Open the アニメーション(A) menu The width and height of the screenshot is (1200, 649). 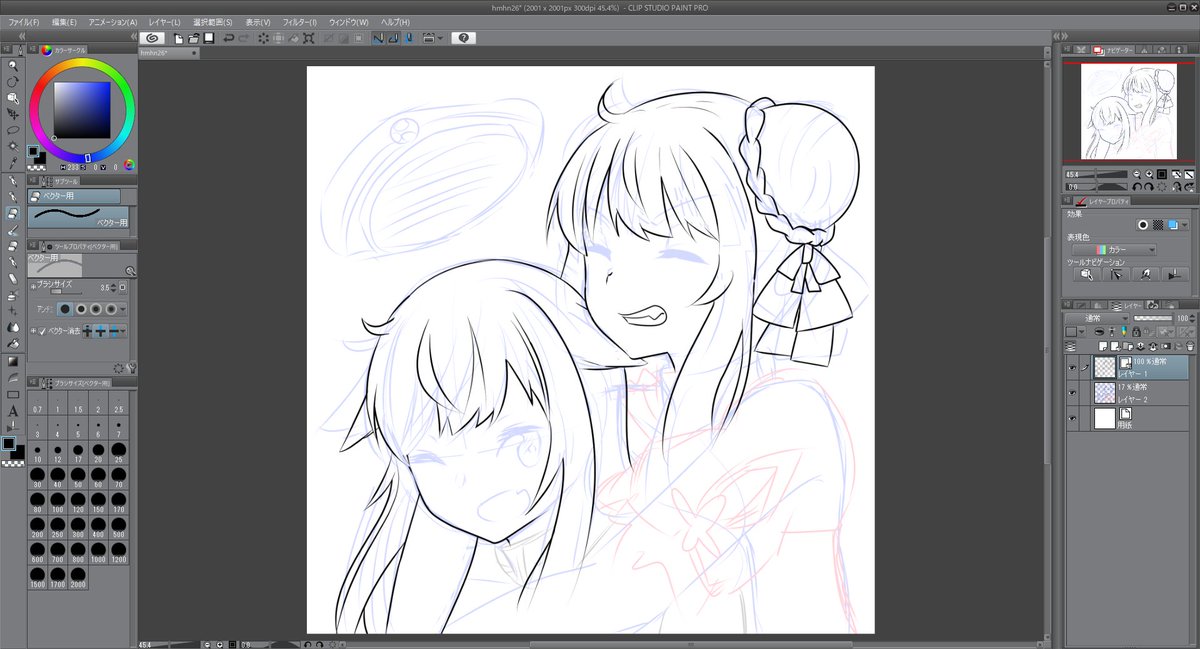tap(113, 22)
